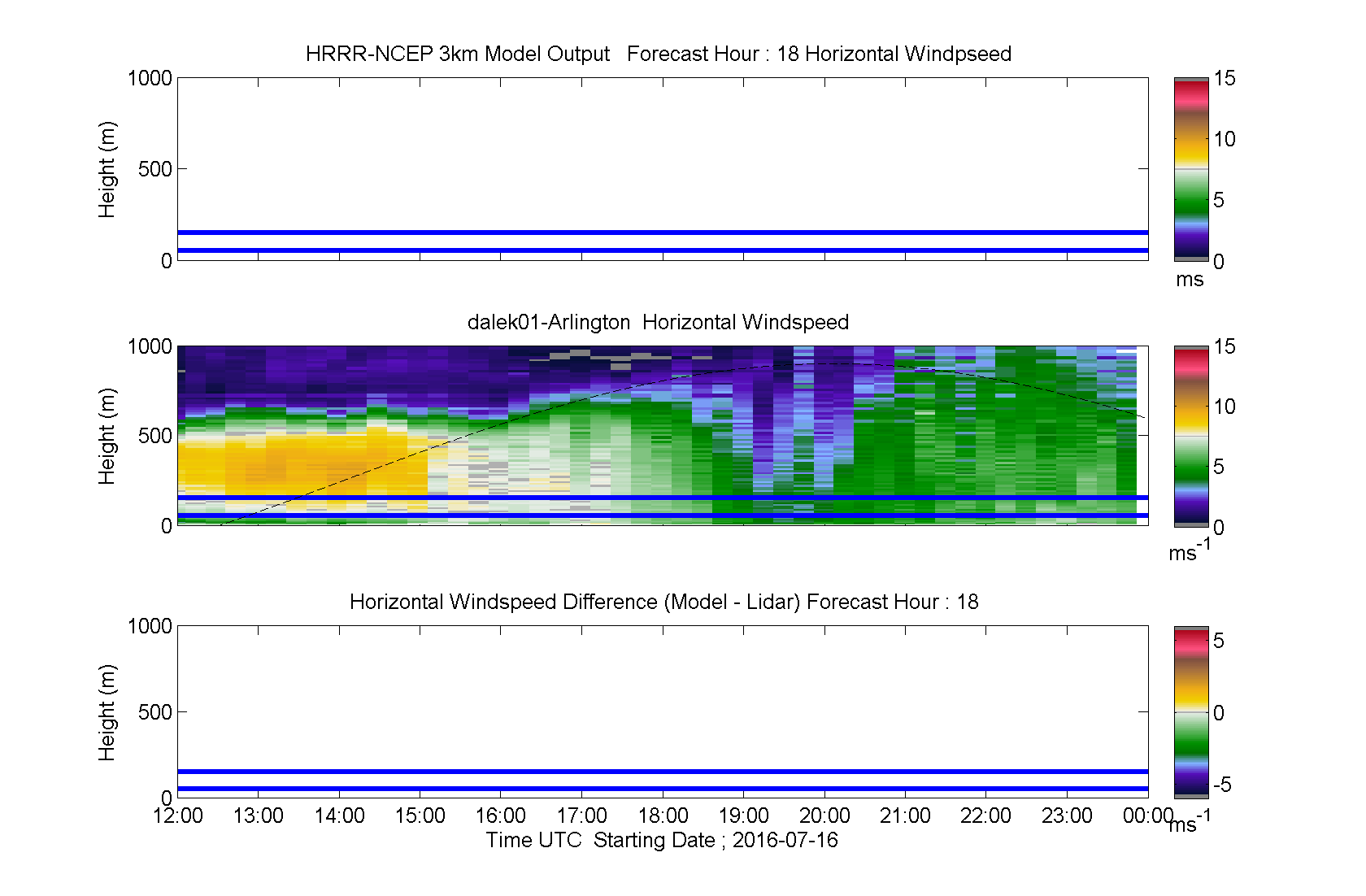The width and height of the screenshot is (1366, 896).
Task: Click the 17:00 time tick label
Action: point(582,816)
